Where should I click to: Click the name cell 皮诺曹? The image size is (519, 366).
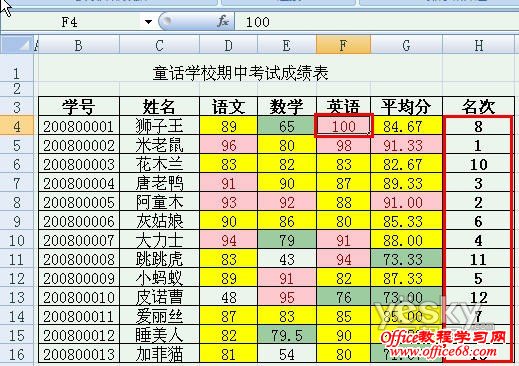159,296
